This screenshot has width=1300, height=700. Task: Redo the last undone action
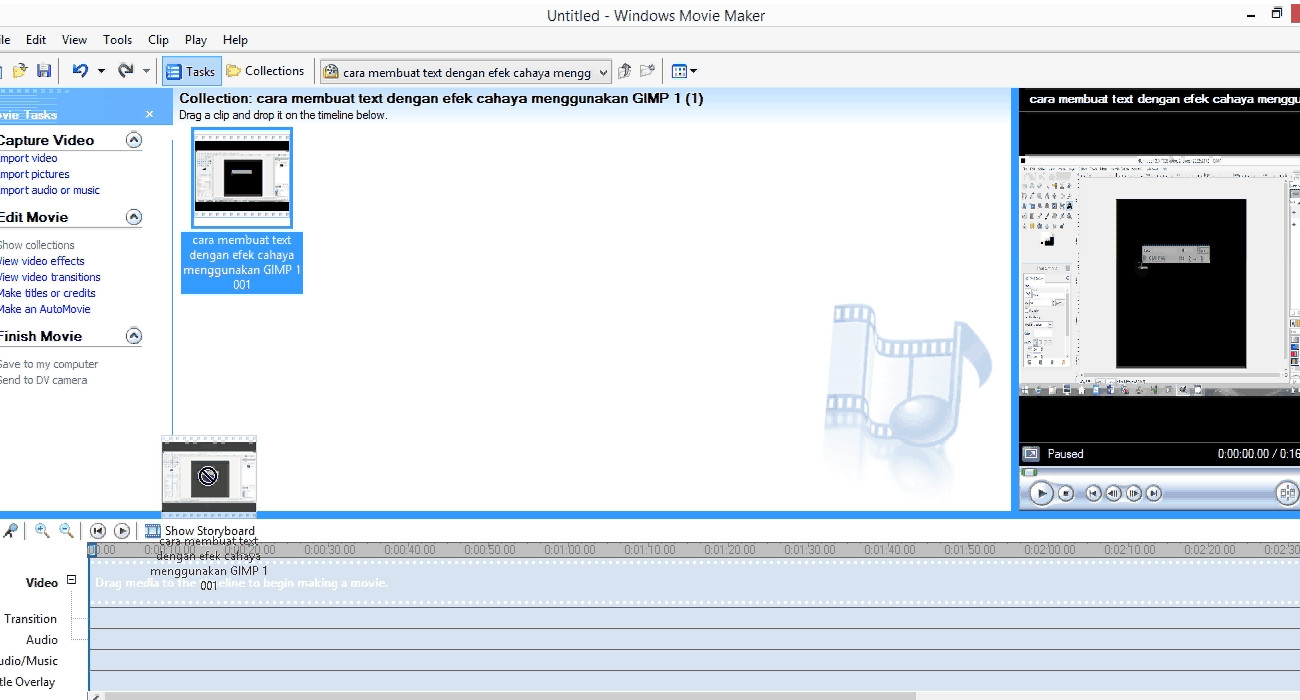click(x=125, y=71)
